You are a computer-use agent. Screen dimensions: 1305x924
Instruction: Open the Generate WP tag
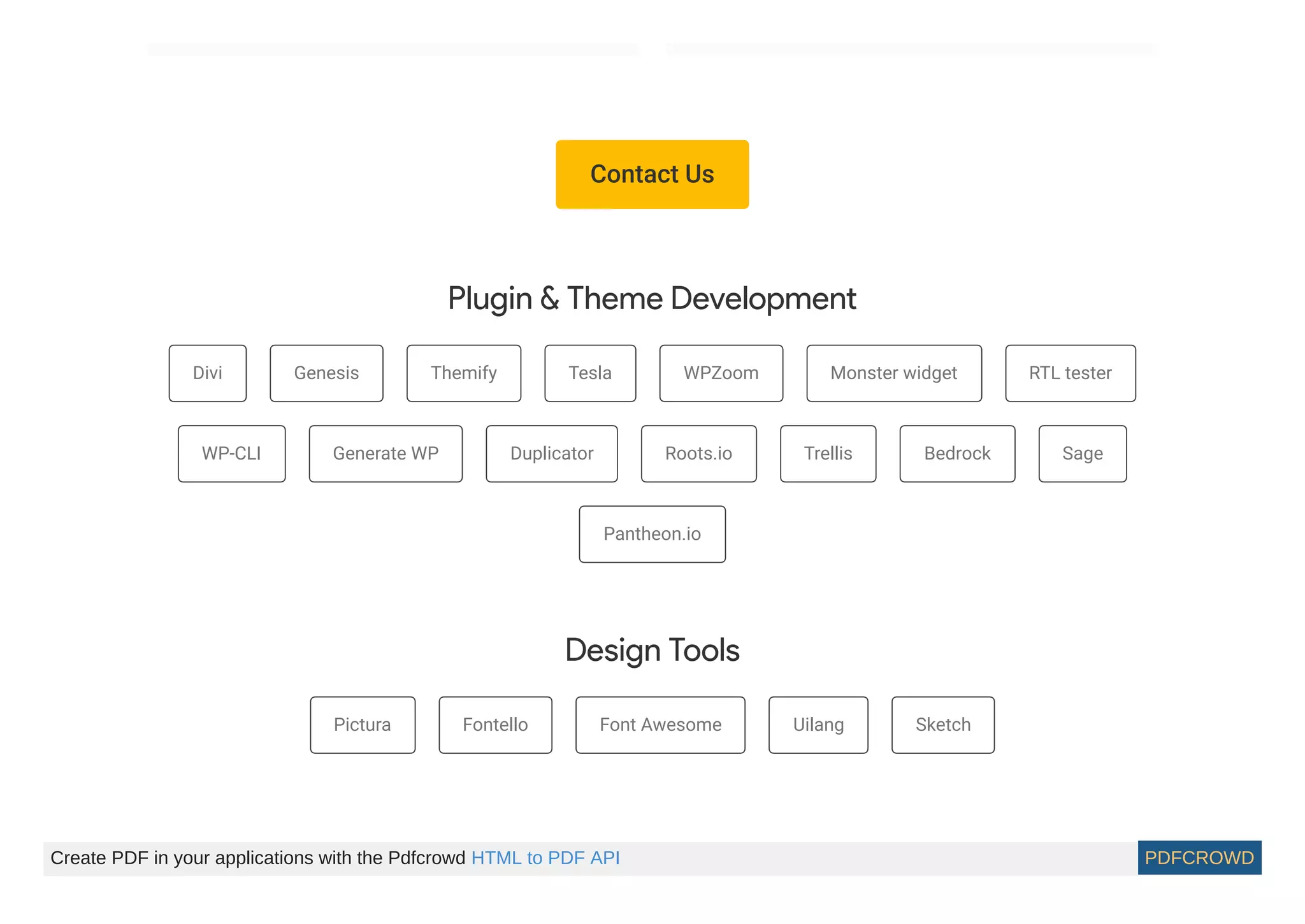pyautogui.click(x=386, y=453)
